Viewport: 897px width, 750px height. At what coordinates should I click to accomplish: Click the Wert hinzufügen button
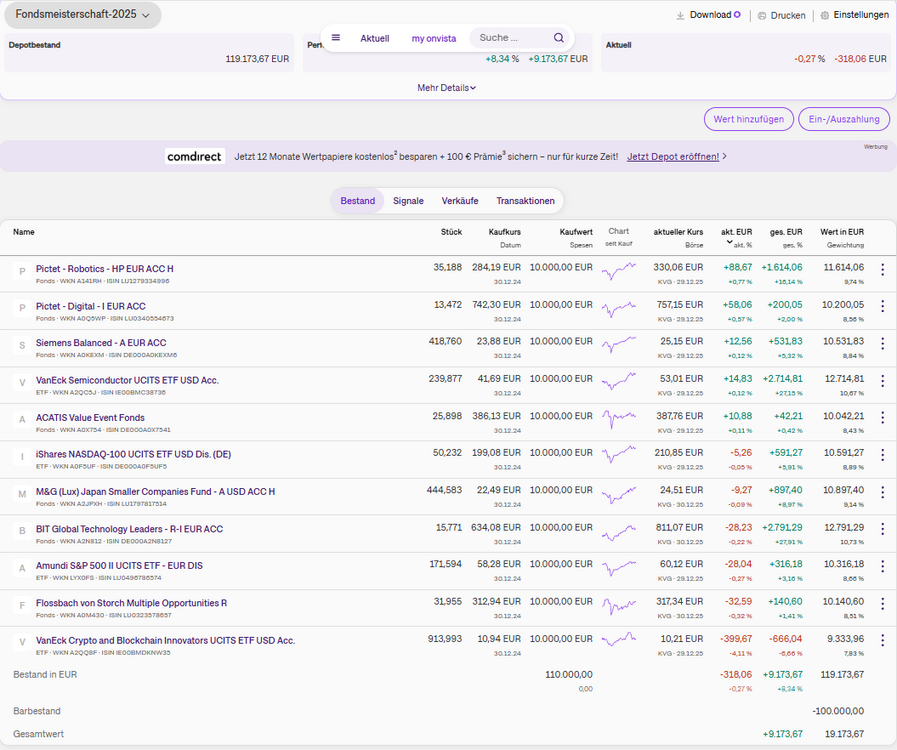click(x=748, y=119)
